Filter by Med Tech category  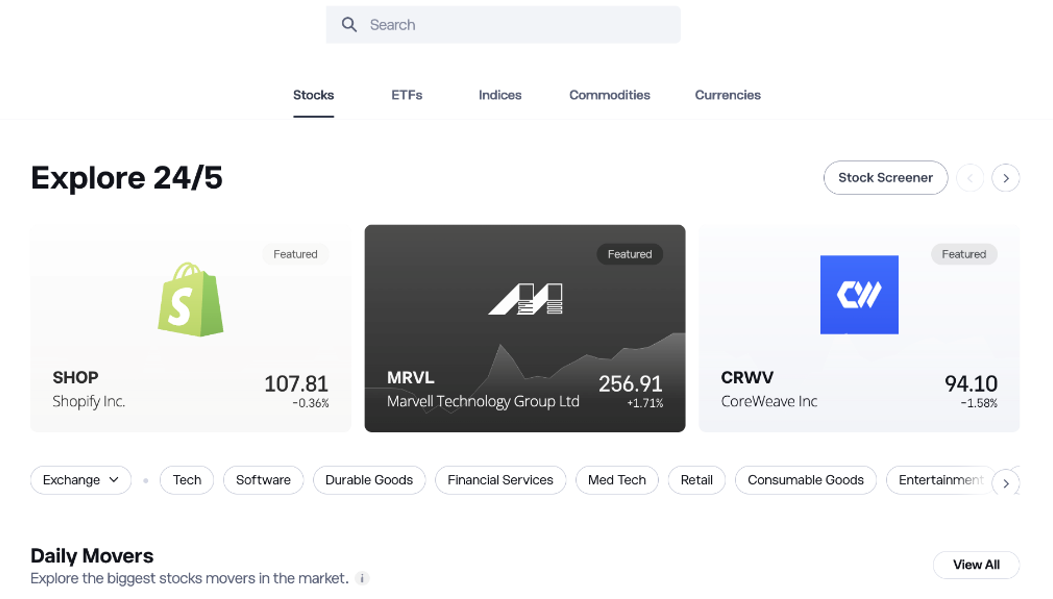tap(617, 480)
